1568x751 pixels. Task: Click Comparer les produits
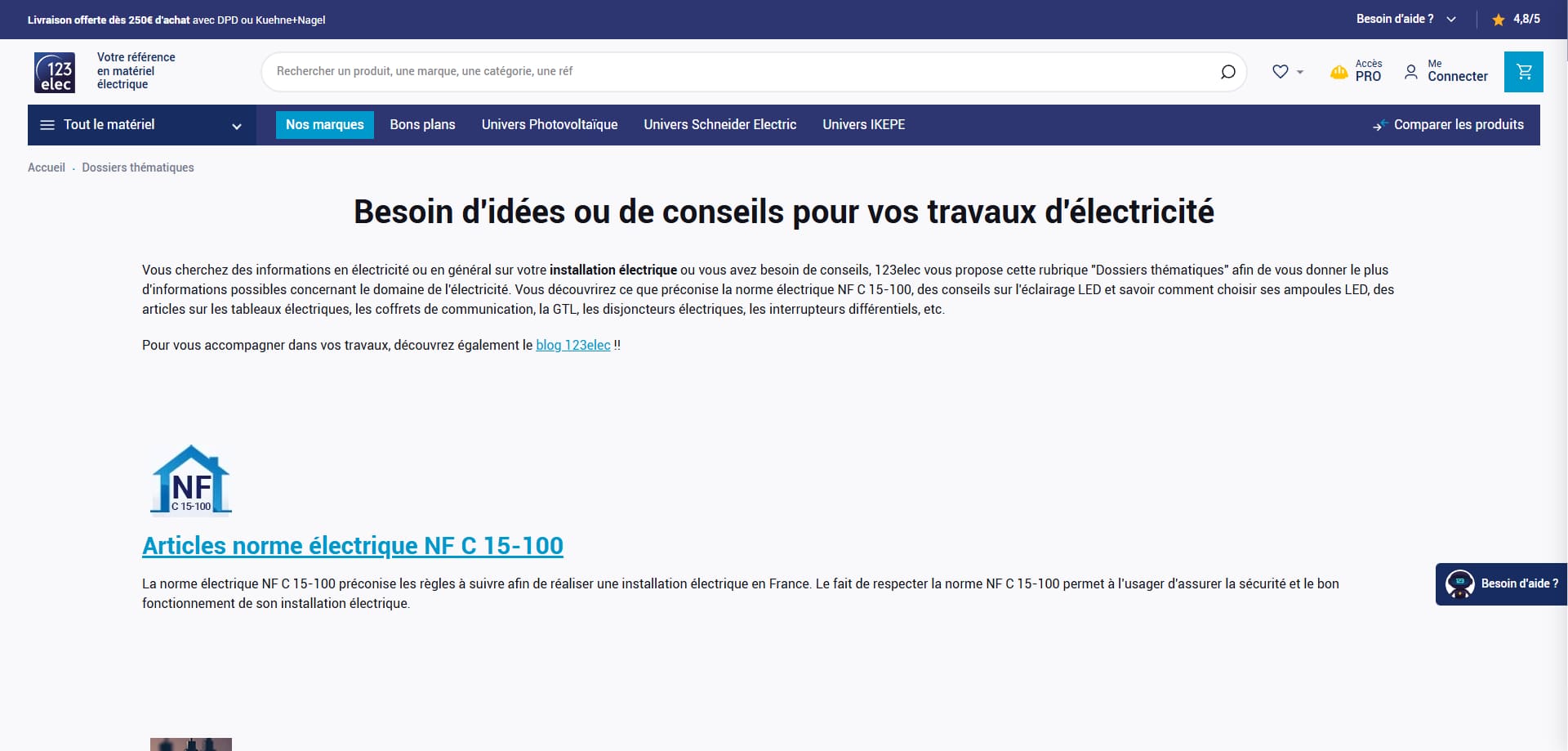[x=1459, y=125]
